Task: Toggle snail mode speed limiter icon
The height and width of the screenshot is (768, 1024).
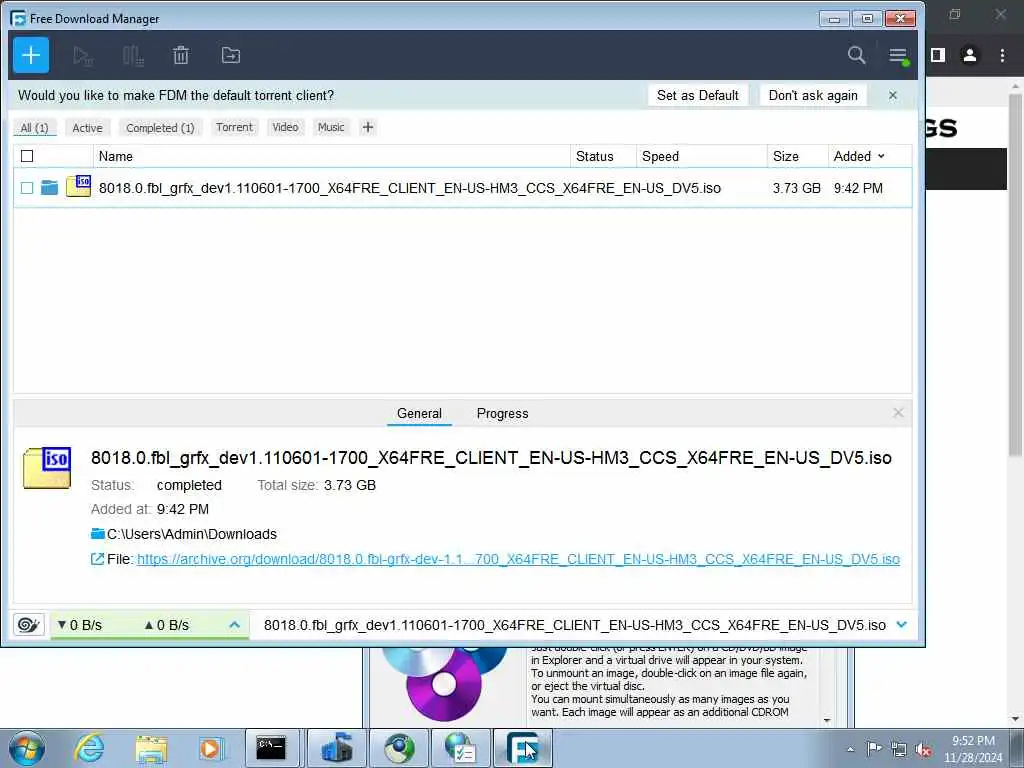Action: [29, 625]
